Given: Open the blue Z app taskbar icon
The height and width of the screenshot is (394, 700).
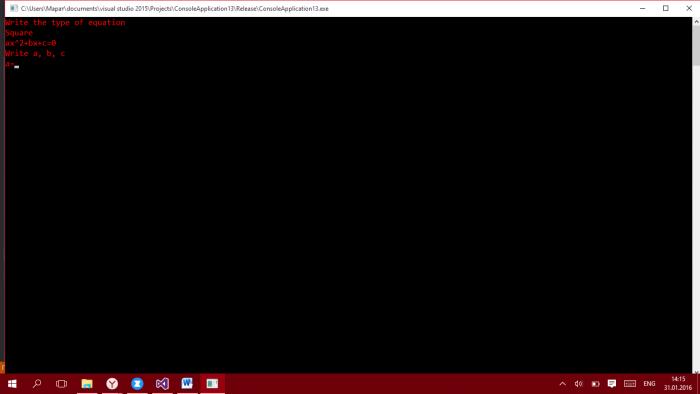Looking at the screenshot, I should 137,384.
